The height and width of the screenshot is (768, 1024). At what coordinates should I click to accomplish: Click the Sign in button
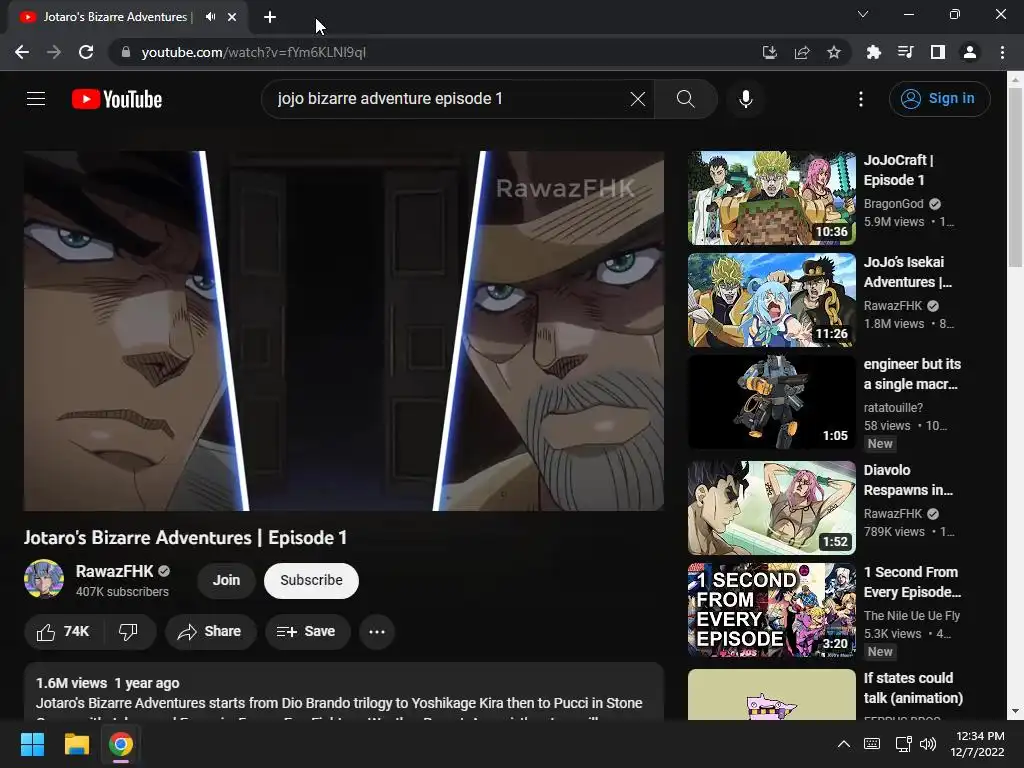tap(939, 99)
